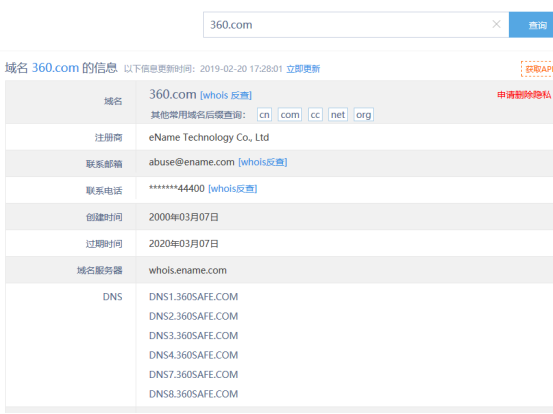
Task: Open the whois反查 link beside the email
Action: coord(263,162)
